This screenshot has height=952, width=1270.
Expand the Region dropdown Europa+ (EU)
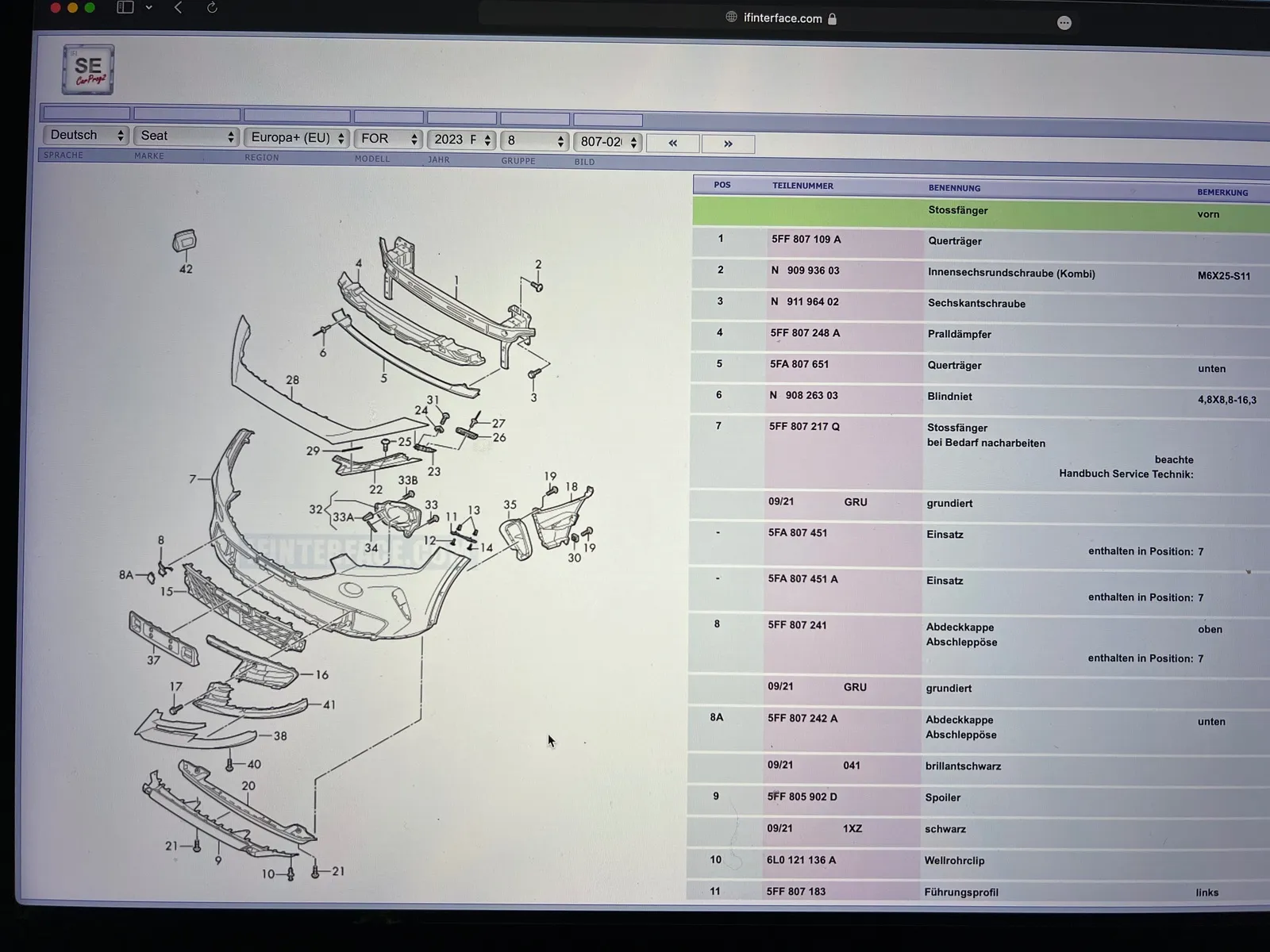point(297,138)
